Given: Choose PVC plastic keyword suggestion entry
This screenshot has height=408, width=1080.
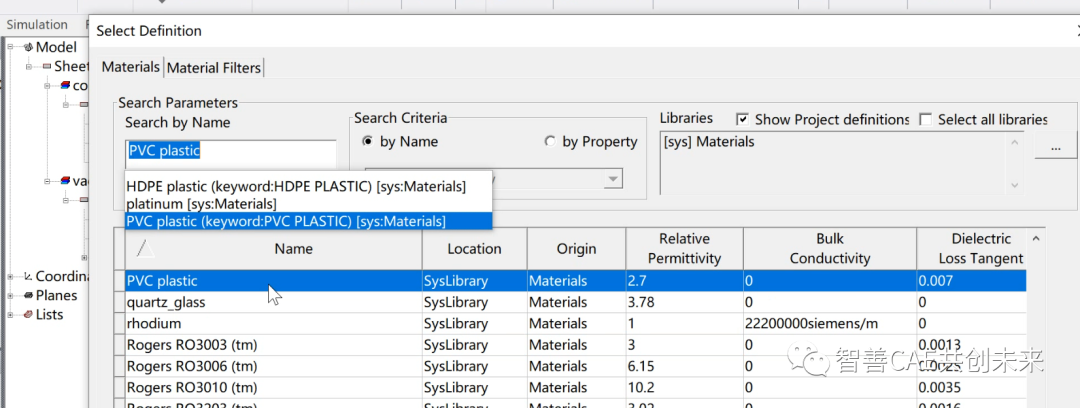Looking at the screenshot, I should [309, 221].
